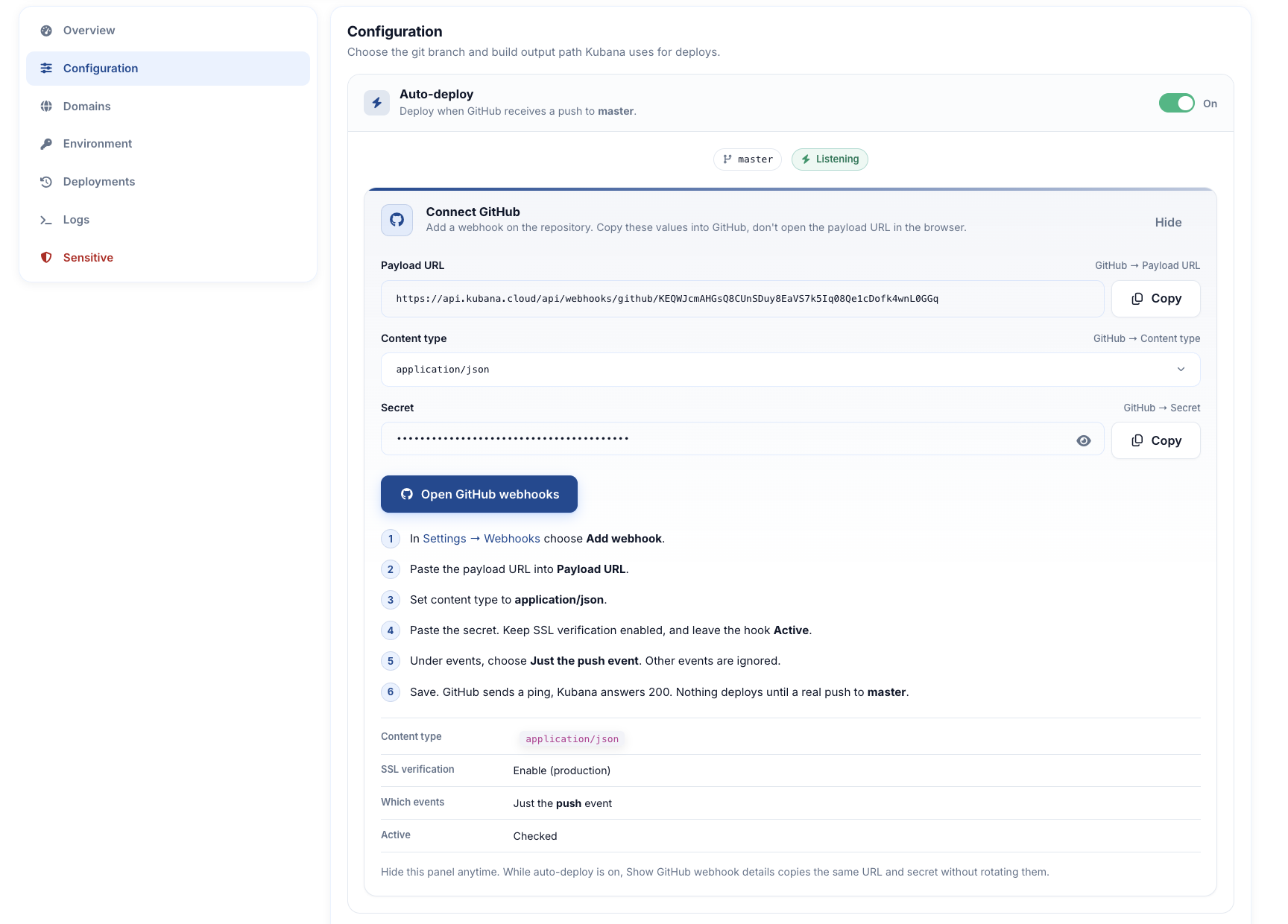The width and height of the screenshot is (1288, 924).
Task: Click 'Just the push event' in Which events row
Action: [562, 803]
